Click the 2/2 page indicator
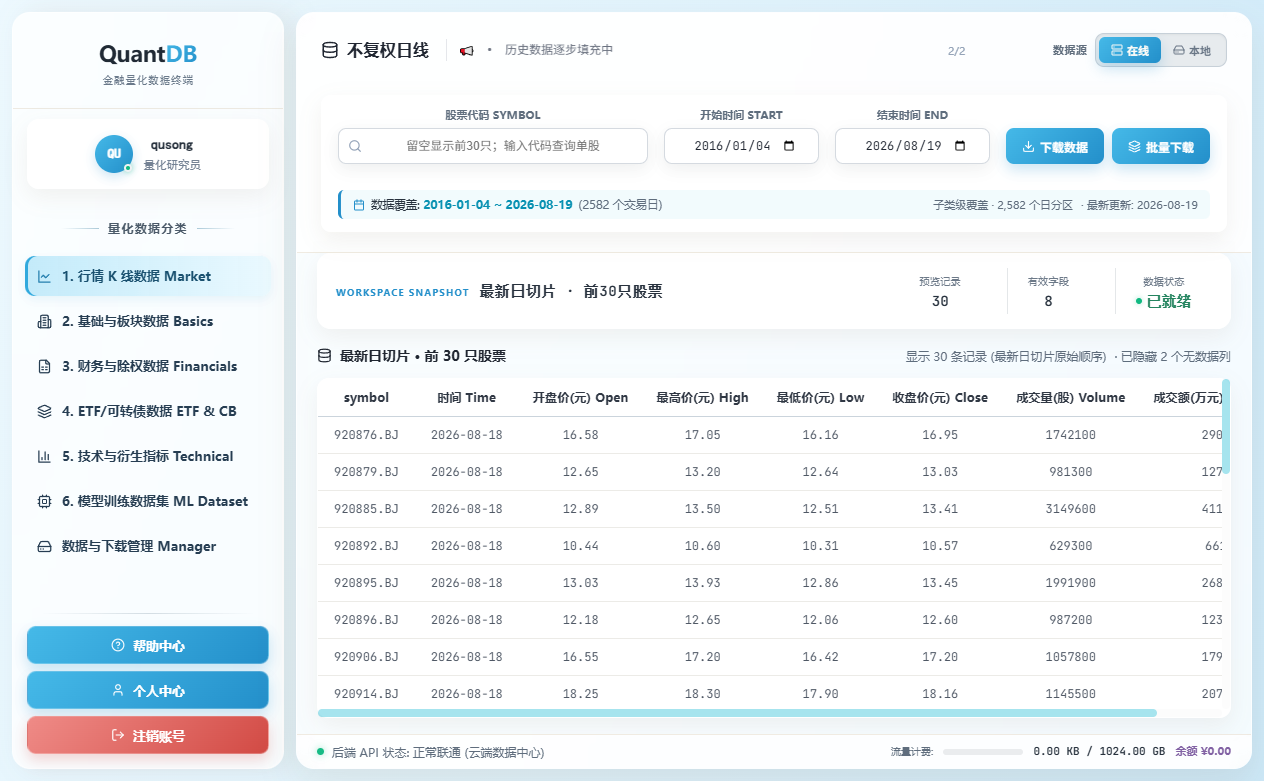 coord(956,51)
